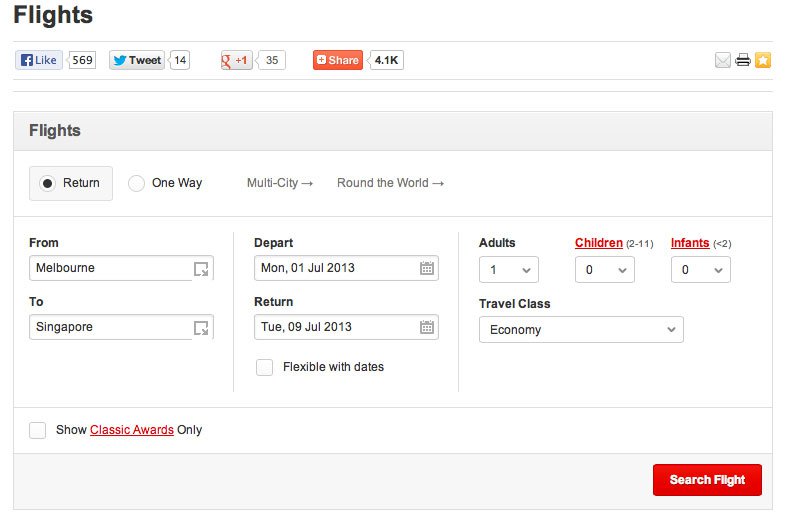
Task: Go to Round the World booking
Action: (x=390, y=183)
